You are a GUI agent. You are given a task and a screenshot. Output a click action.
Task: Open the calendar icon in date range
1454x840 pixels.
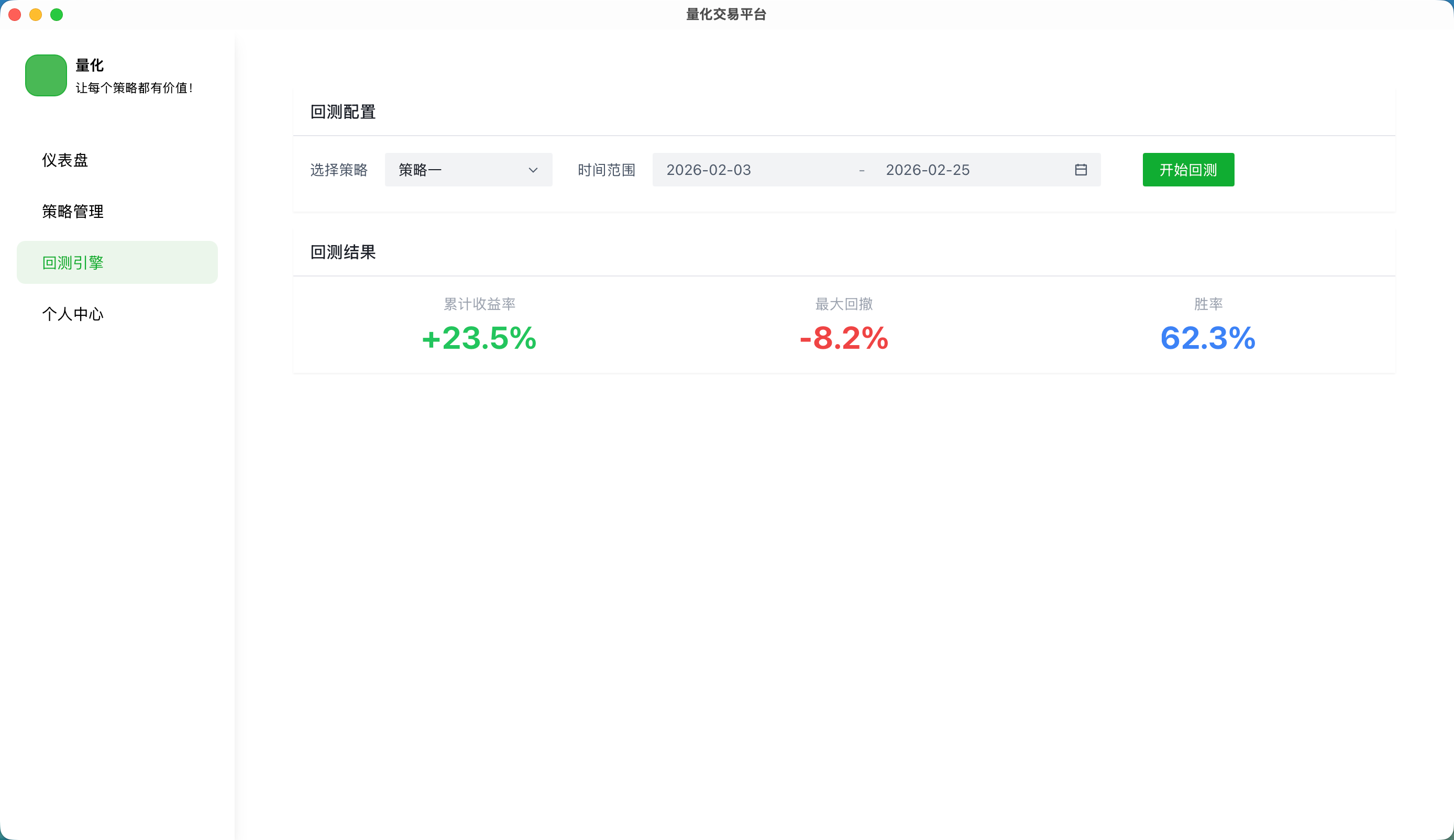pyautogui.click(x=1080, y=170)
